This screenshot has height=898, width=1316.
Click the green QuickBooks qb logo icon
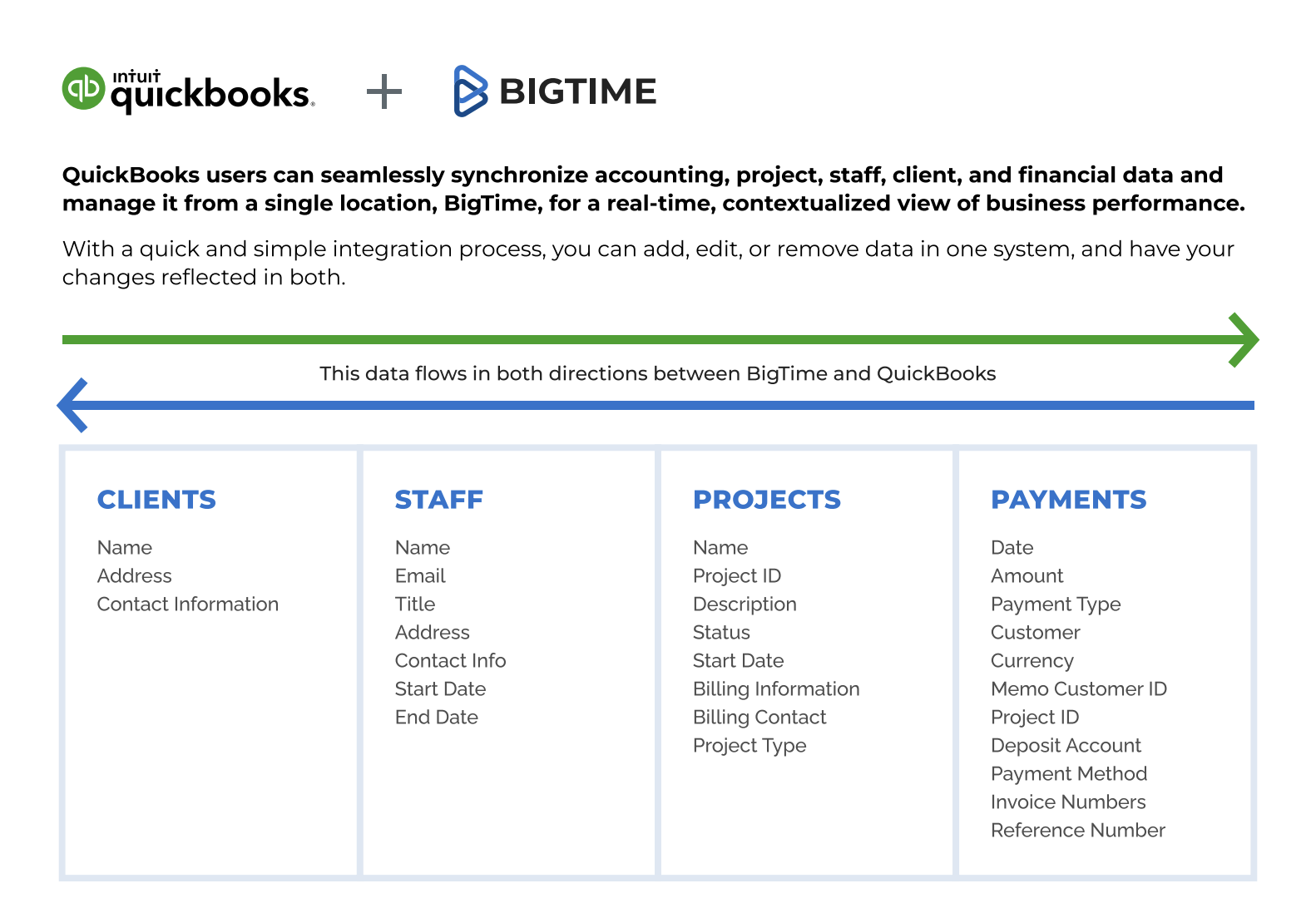pos(84,87)
